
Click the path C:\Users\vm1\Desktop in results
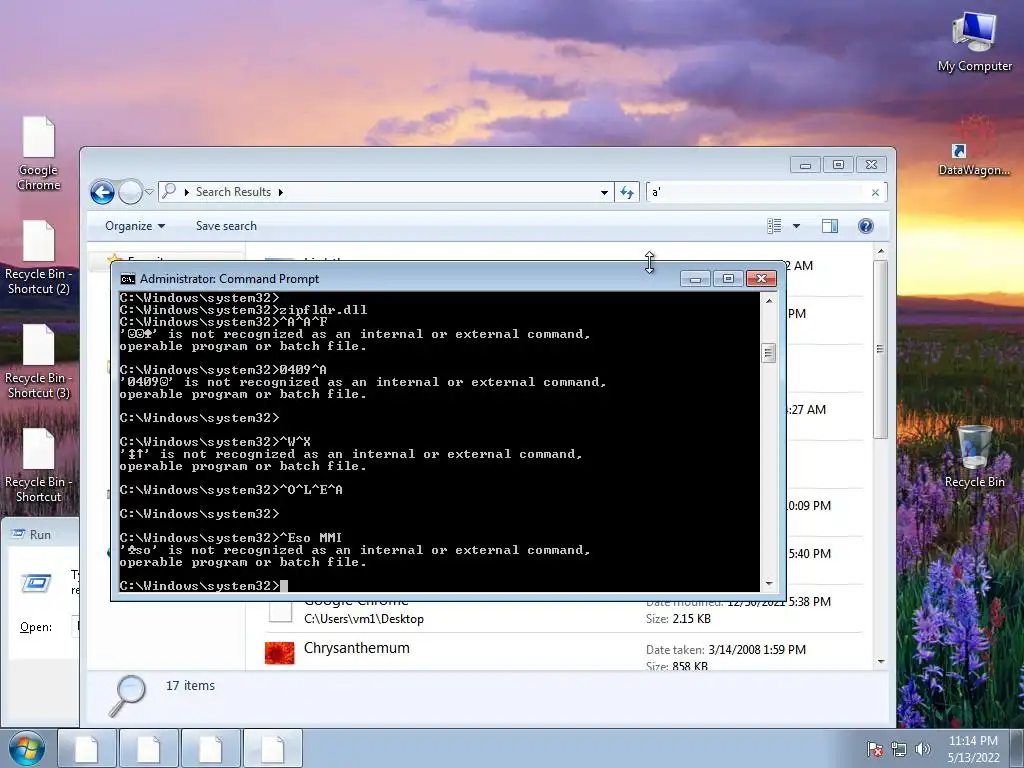point(364,618)
